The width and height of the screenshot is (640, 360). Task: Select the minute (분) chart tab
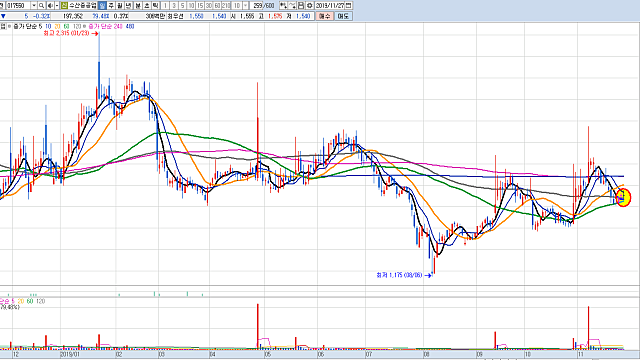coord(138,5)
